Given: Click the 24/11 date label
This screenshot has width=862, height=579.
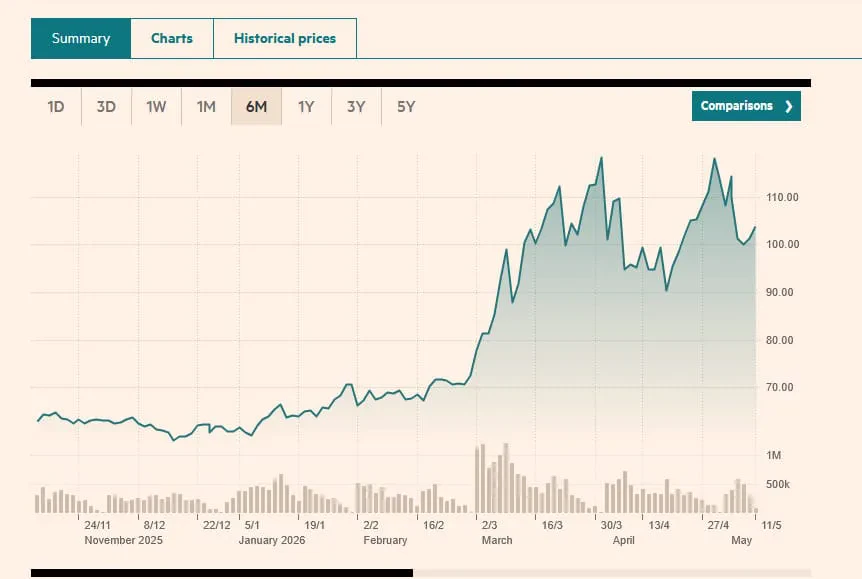Looking at the screenshot, I should coord(97,525).
